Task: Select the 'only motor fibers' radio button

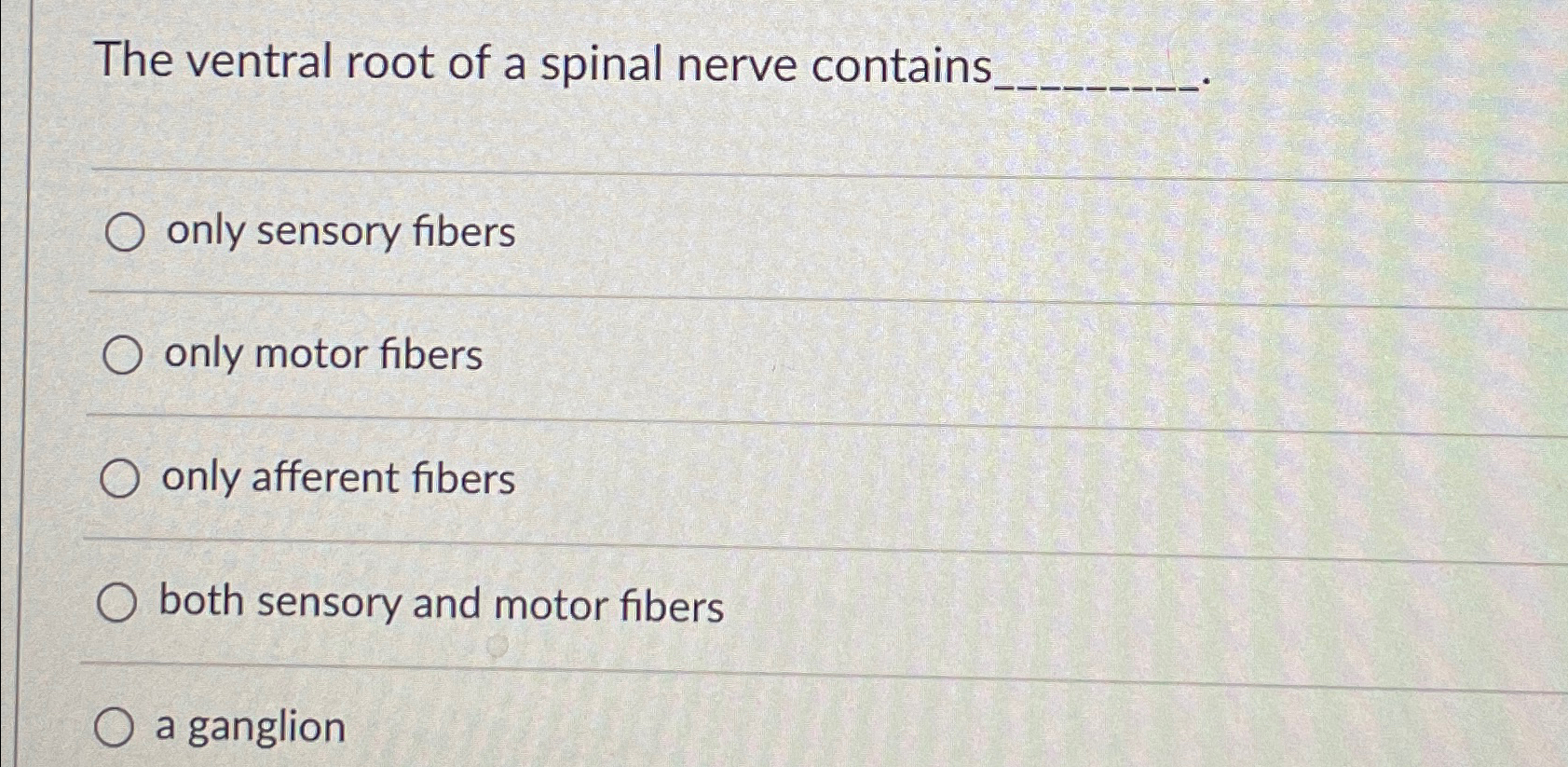Action: [122, 356]
